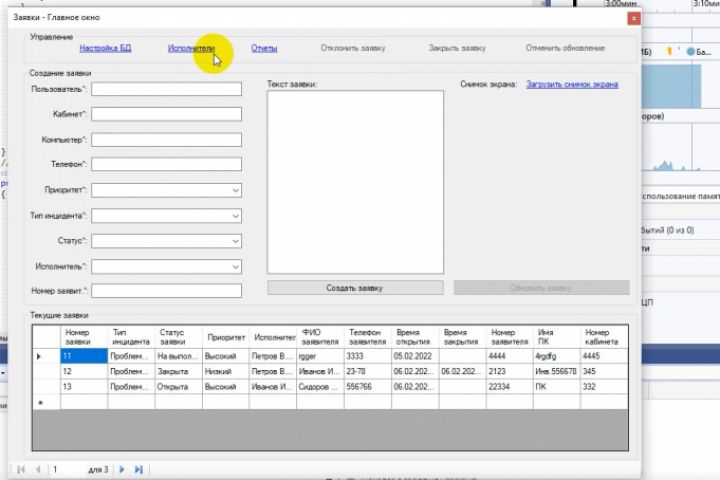Open the Отчеты link
This screenshot has height=480, width=720.
(x=264, y=48)
